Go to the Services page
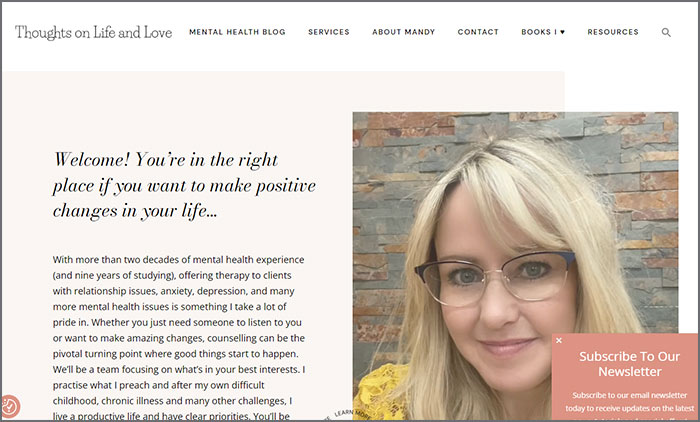This screenshot has width=700, height=422. tap(329, 32)
